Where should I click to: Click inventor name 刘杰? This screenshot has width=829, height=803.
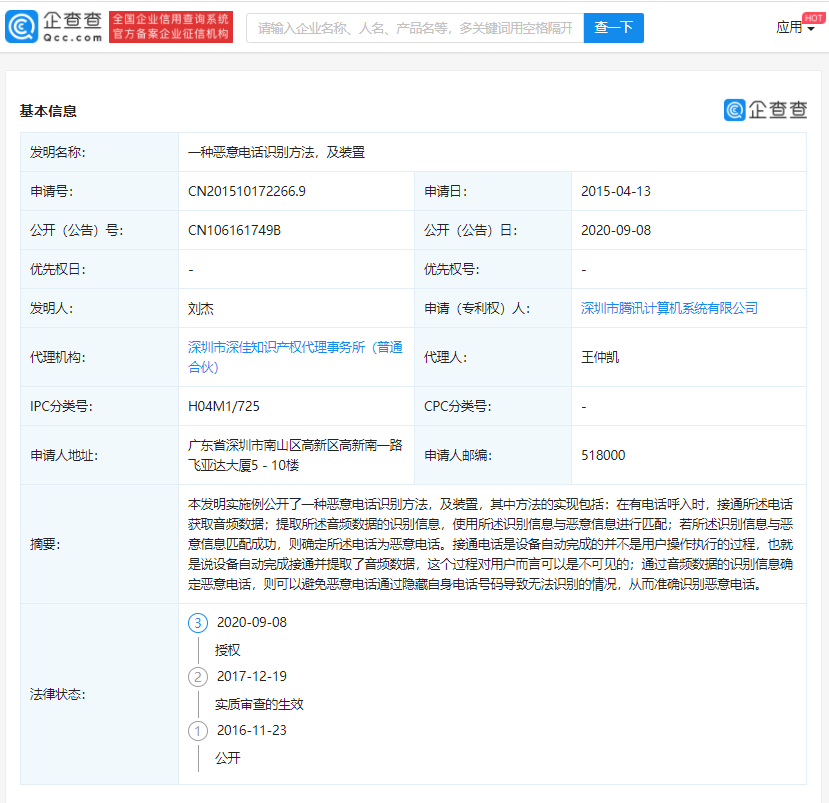click(x=200, y=309)
